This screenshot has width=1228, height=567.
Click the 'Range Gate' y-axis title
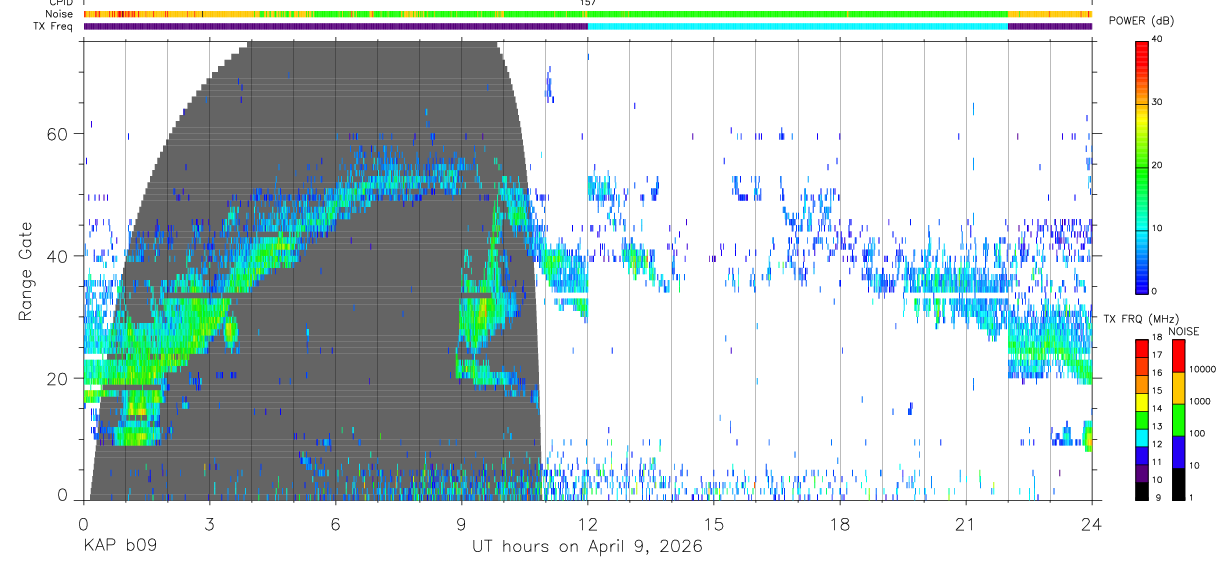pyautogui.click(x=25, y=271)
